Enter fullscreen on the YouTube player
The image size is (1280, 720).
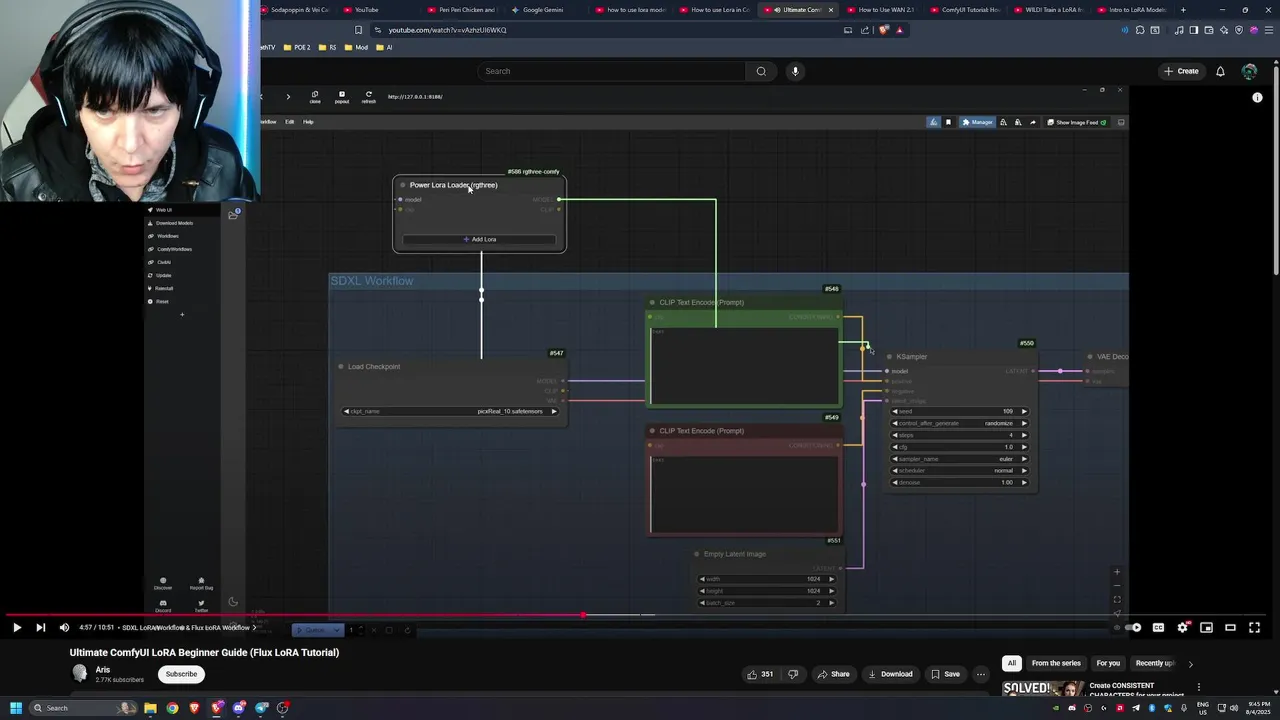point(1254,628)
